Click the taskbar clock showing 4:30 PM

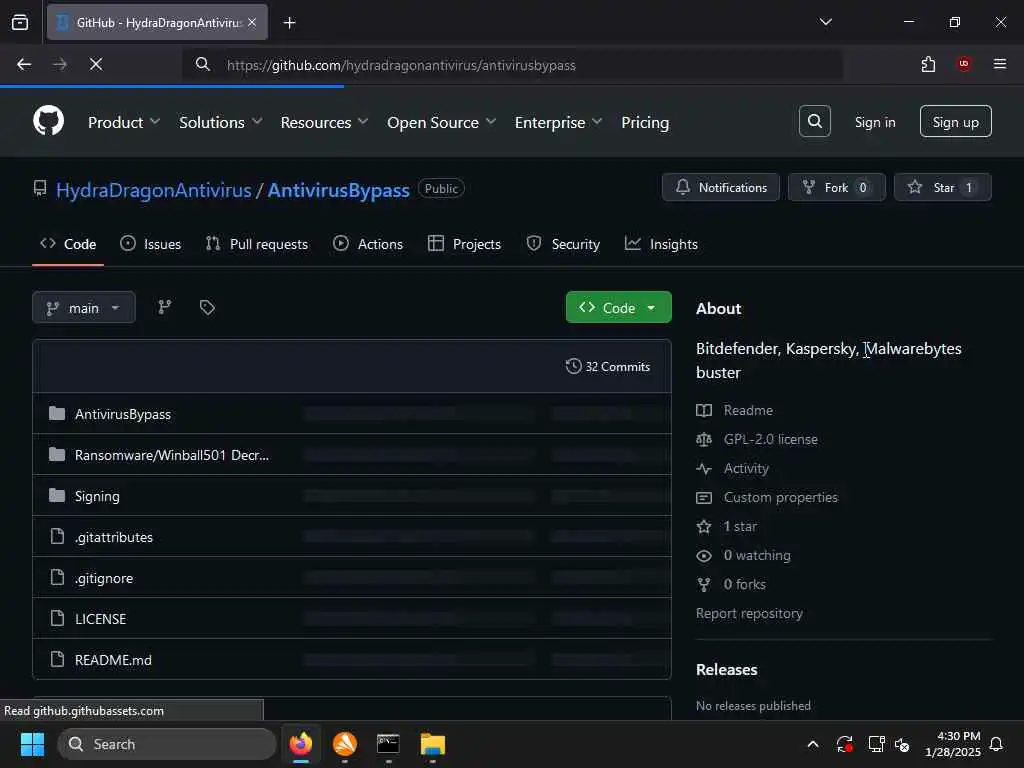[953, 744]
